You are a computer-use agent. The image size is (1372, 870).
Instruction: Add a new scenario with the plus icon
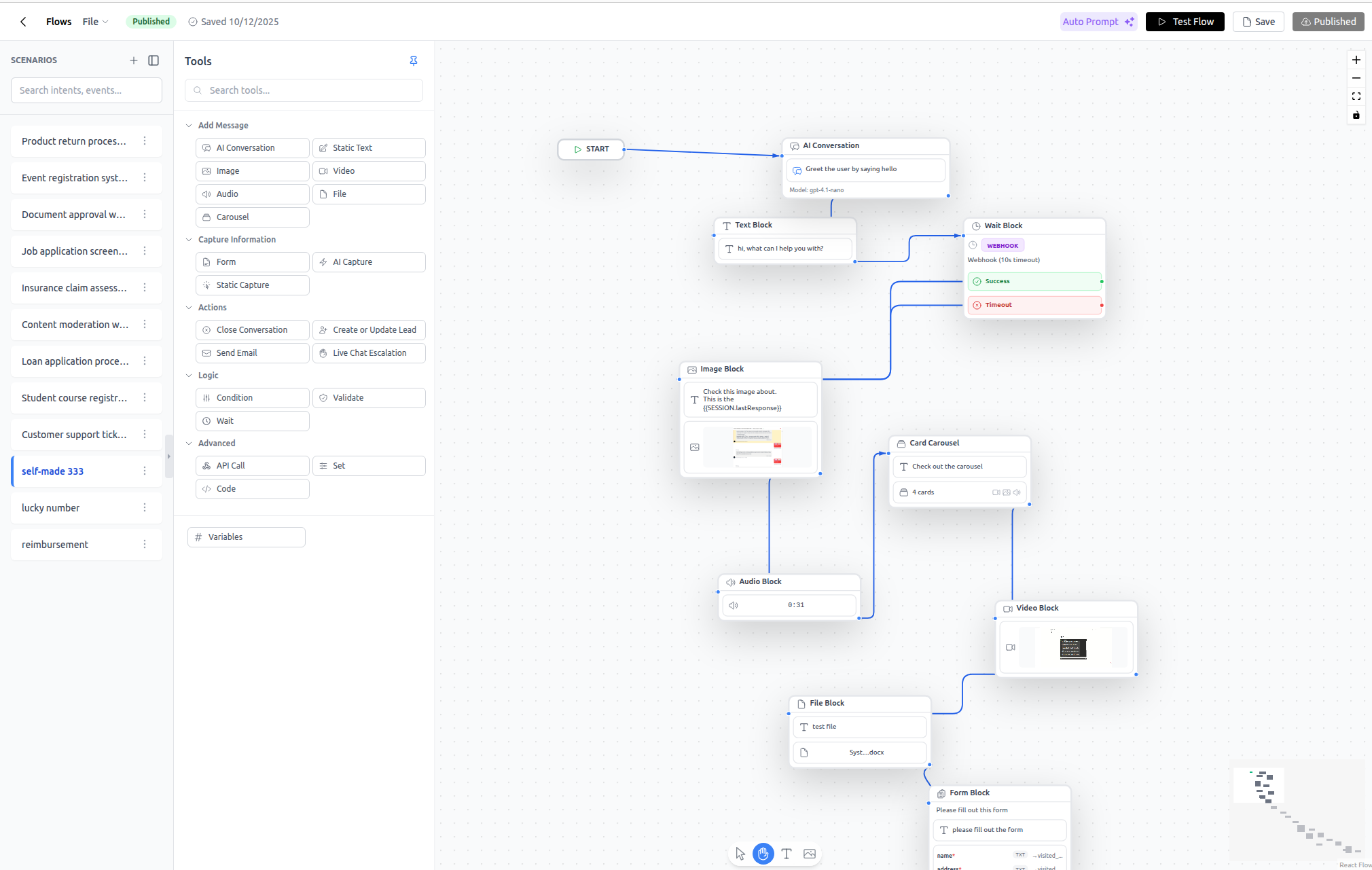click(134, 60)
